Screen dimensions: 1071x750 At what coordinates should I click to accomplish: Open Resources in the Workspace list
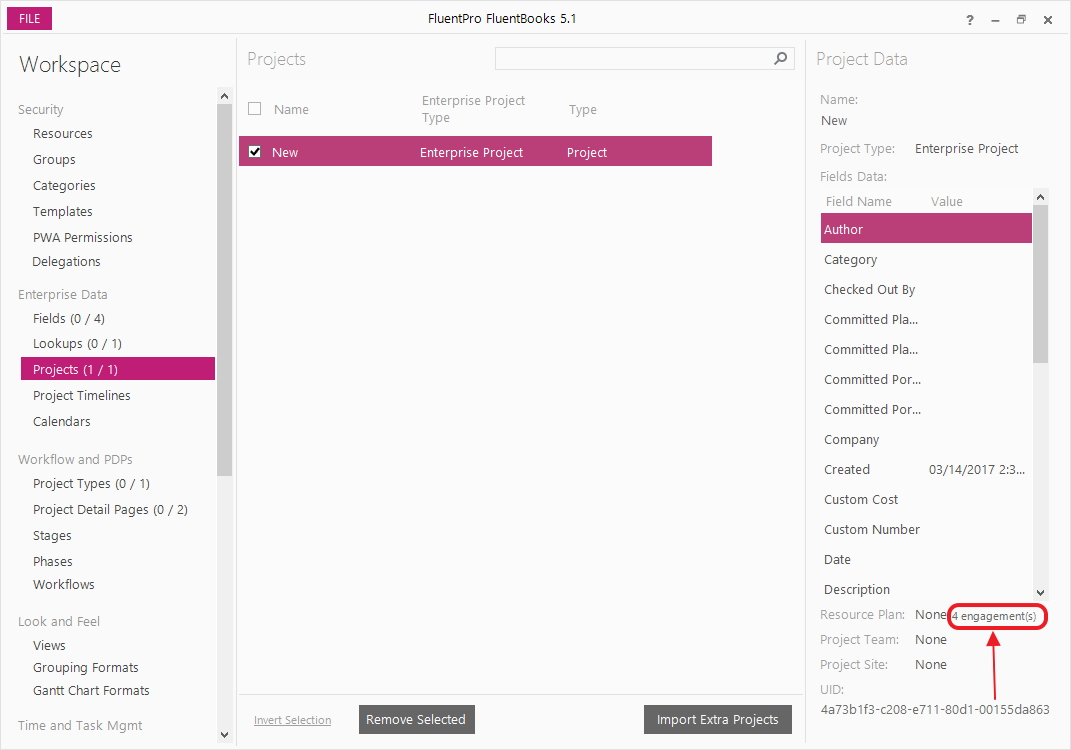click(63, 134)
